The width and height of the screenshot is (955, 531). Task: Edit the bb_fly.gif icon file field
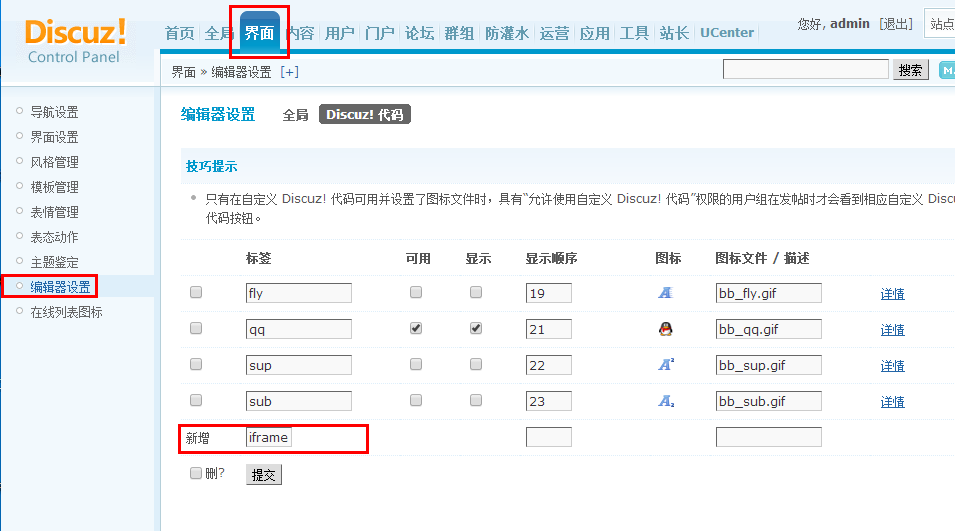769,293
